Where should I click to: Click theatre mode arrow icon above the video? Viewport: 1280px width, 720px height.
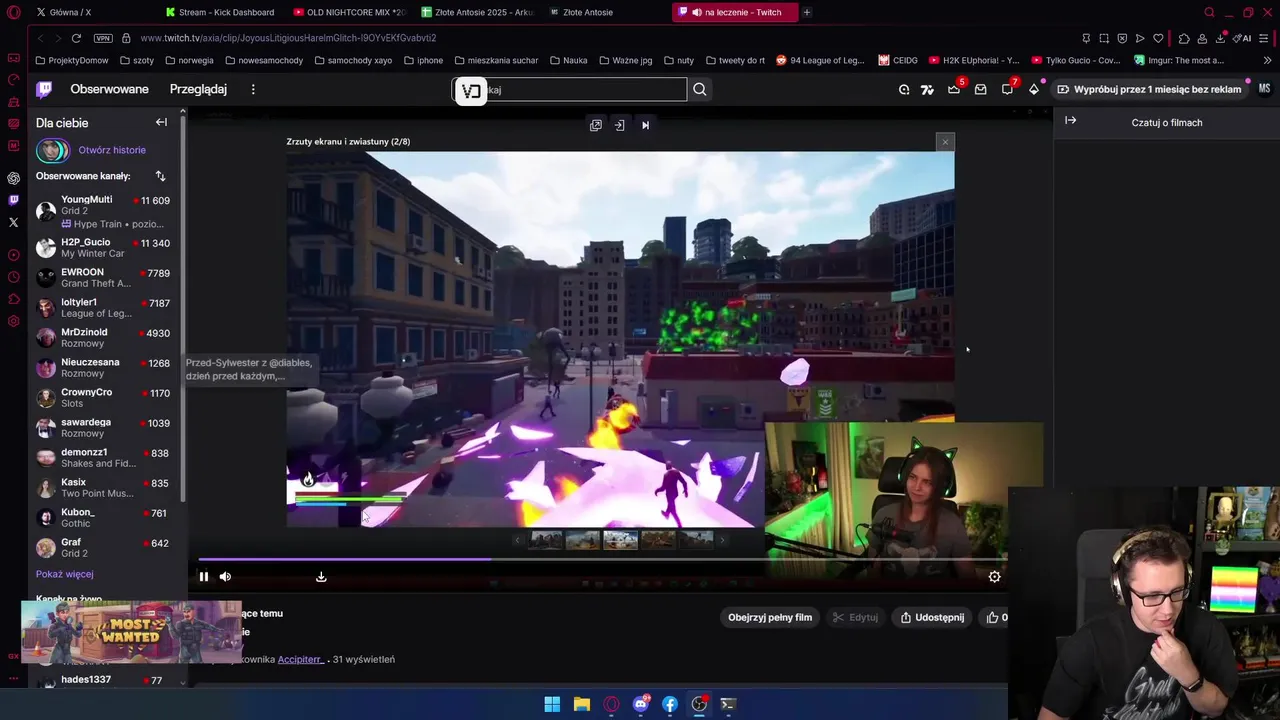click(x=620, y=125)
